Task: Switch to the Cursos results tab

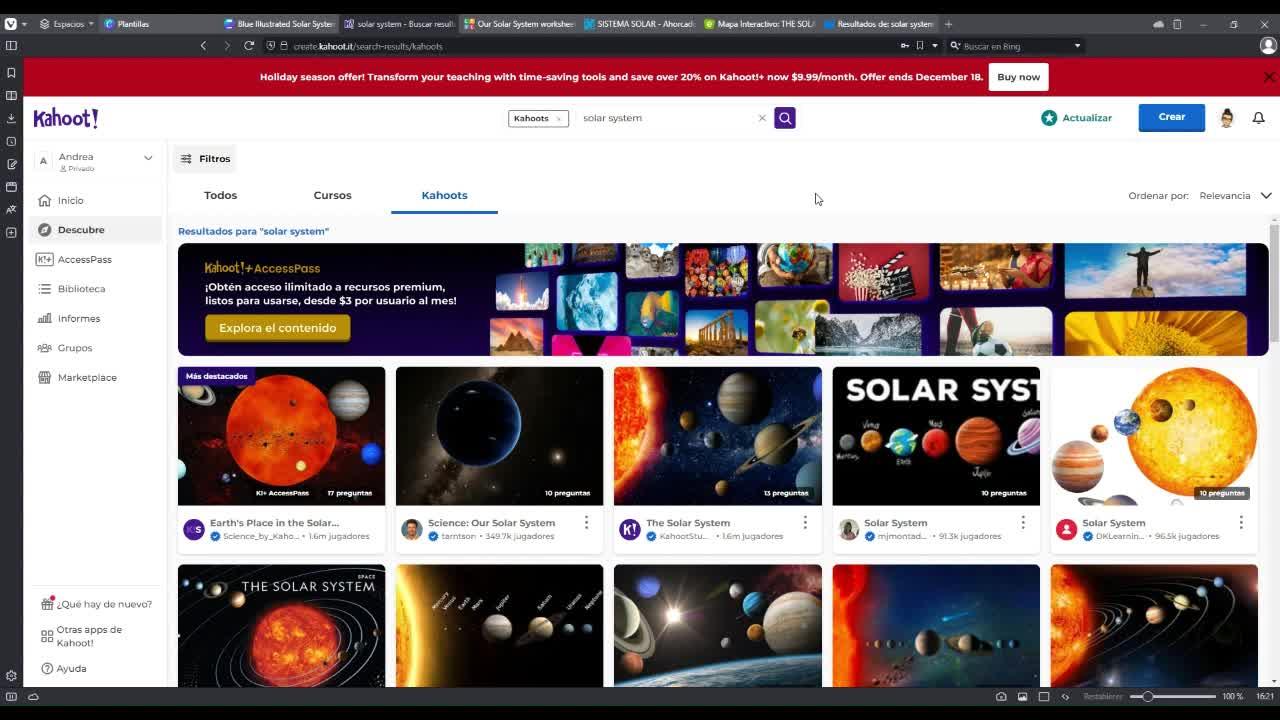Action: (x=332, y=196)
